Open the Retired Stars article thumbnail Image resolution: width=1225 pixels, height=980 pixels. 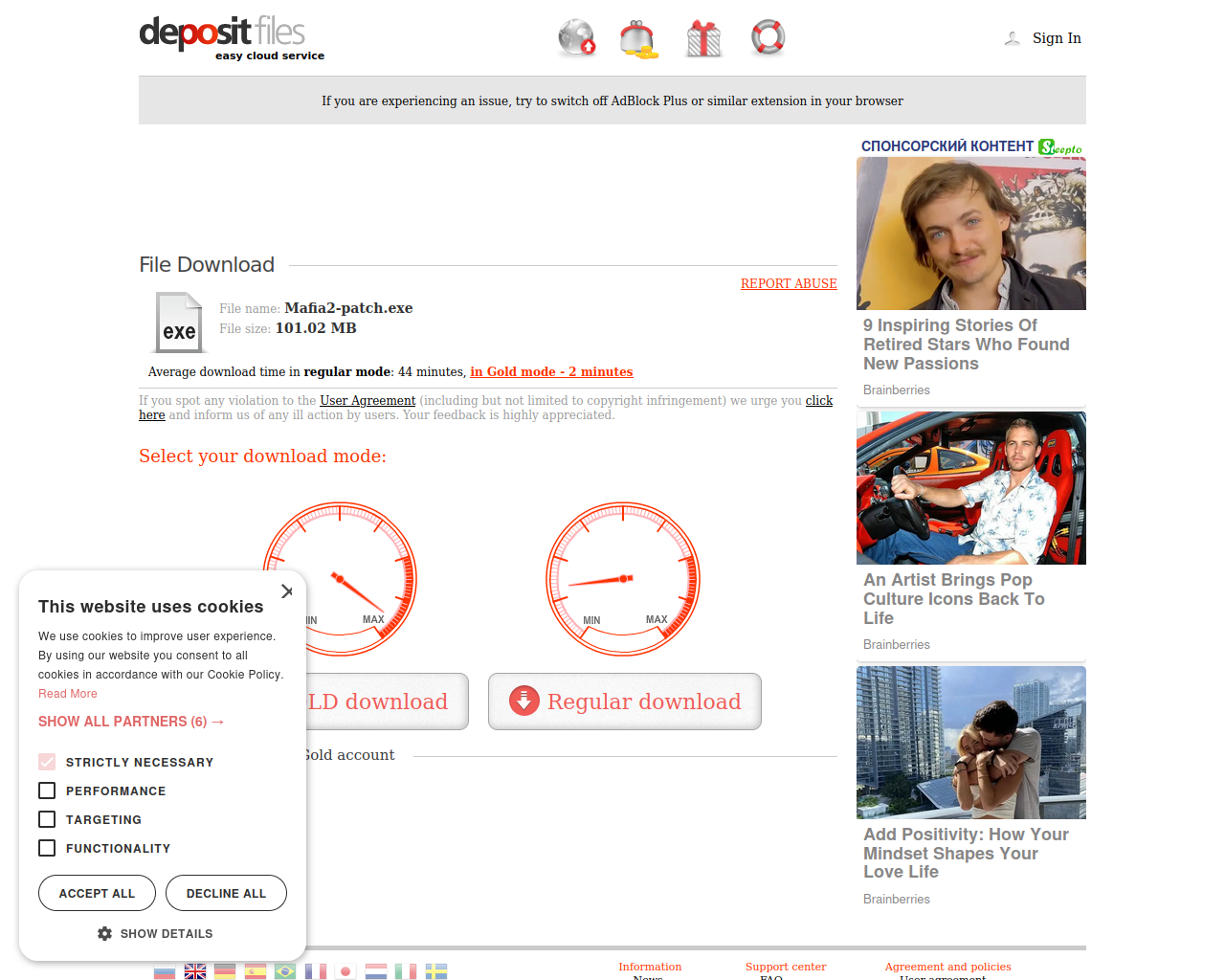click(971, 234)
